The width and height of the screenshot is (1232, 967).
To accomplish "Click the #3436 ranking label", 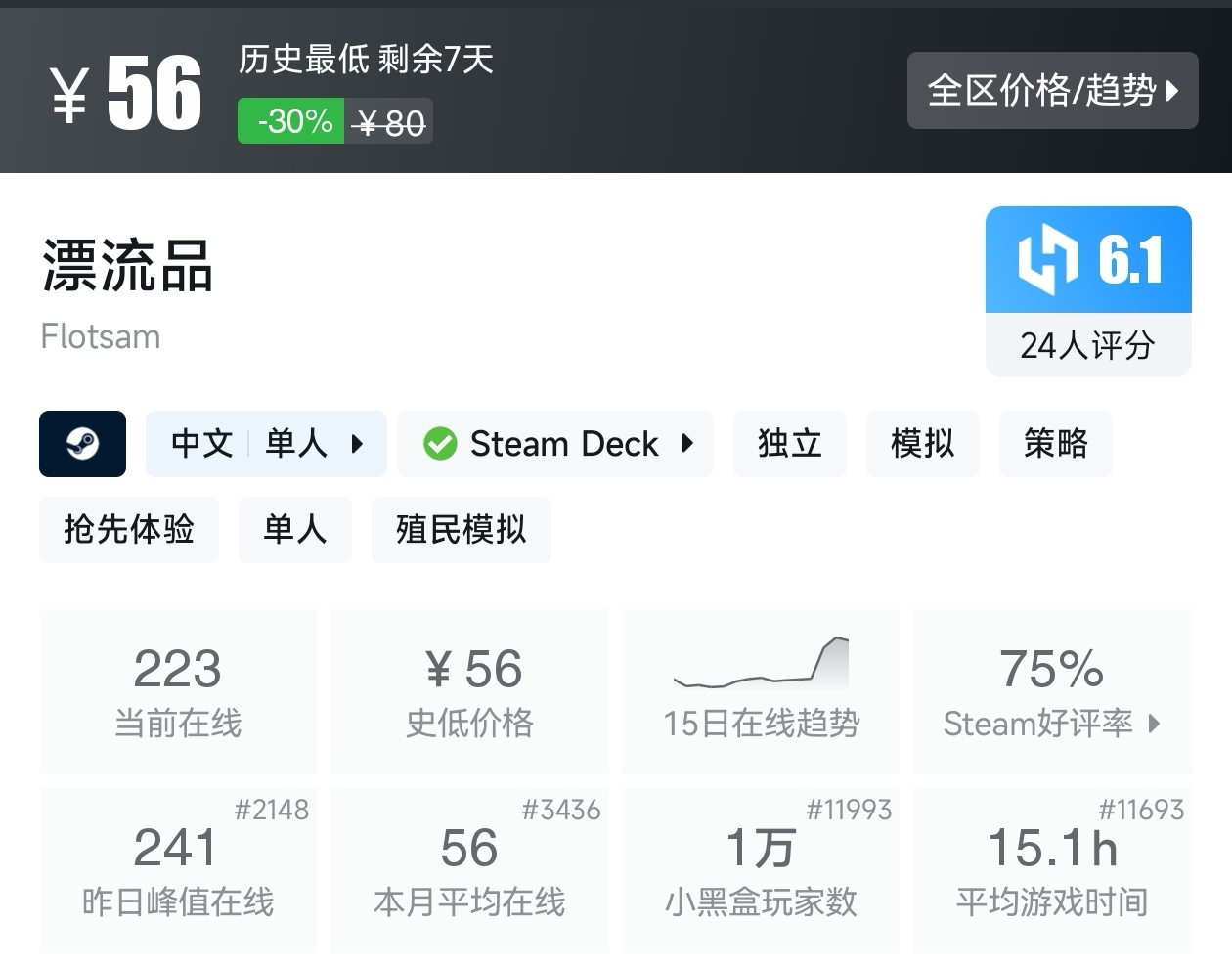I will [561, 810].
